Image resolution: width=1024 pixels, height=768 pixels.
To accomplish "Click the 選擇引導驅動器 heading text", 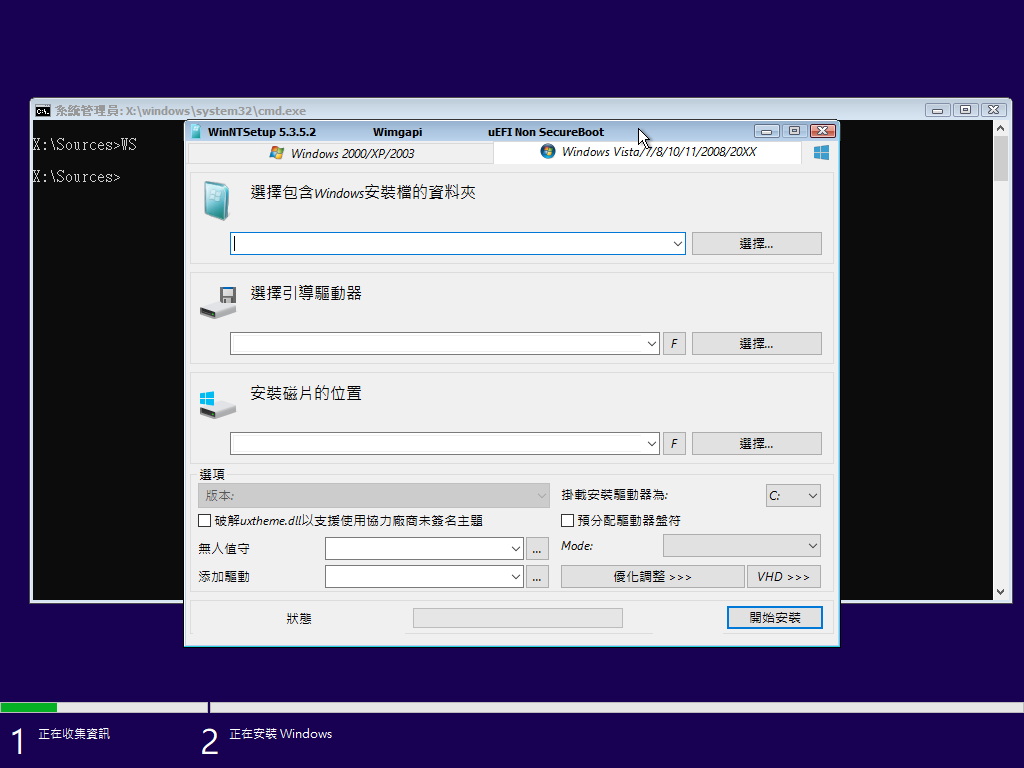I will point(306,293).
